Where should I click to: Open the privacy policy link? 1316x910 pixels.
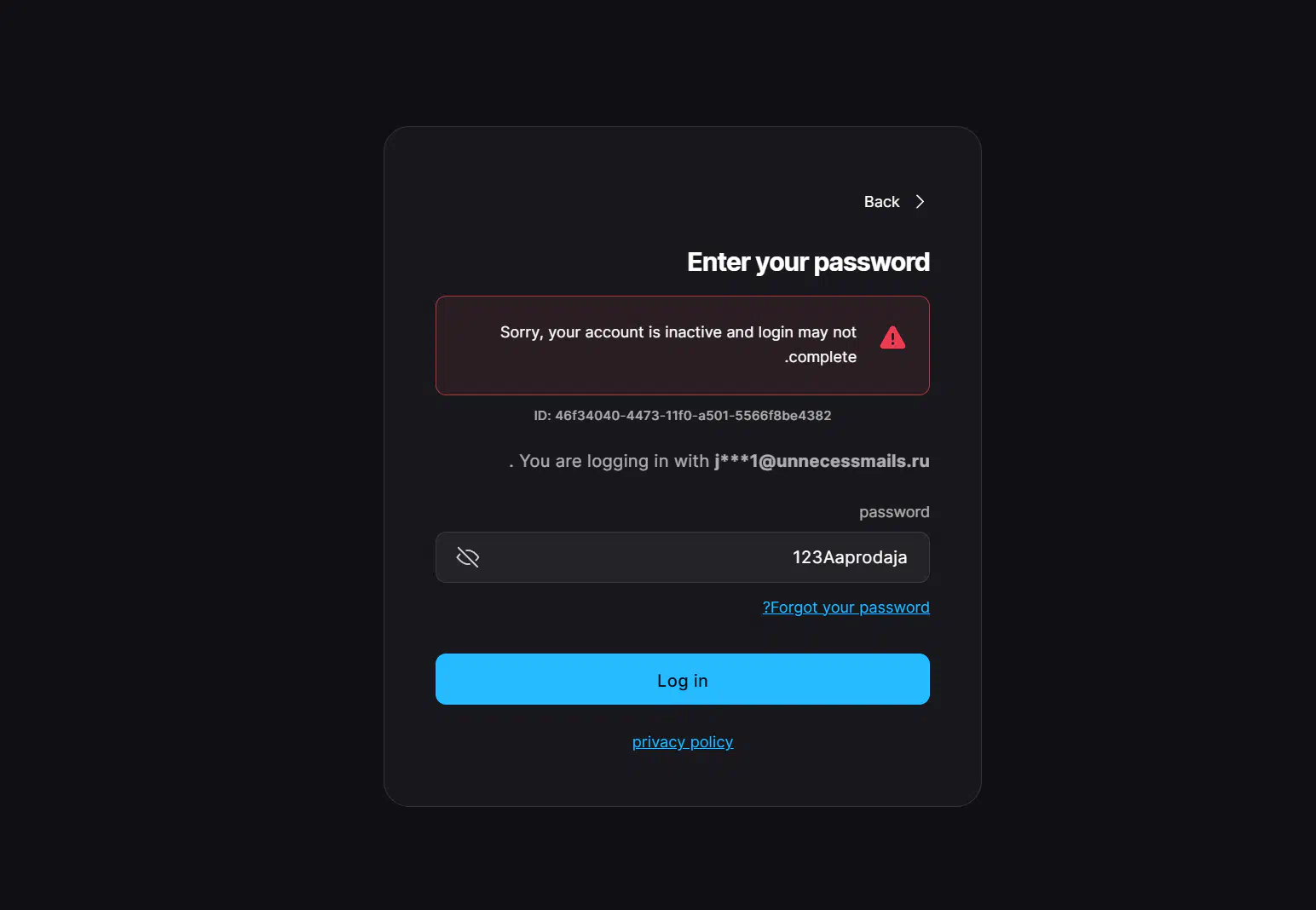683,742
